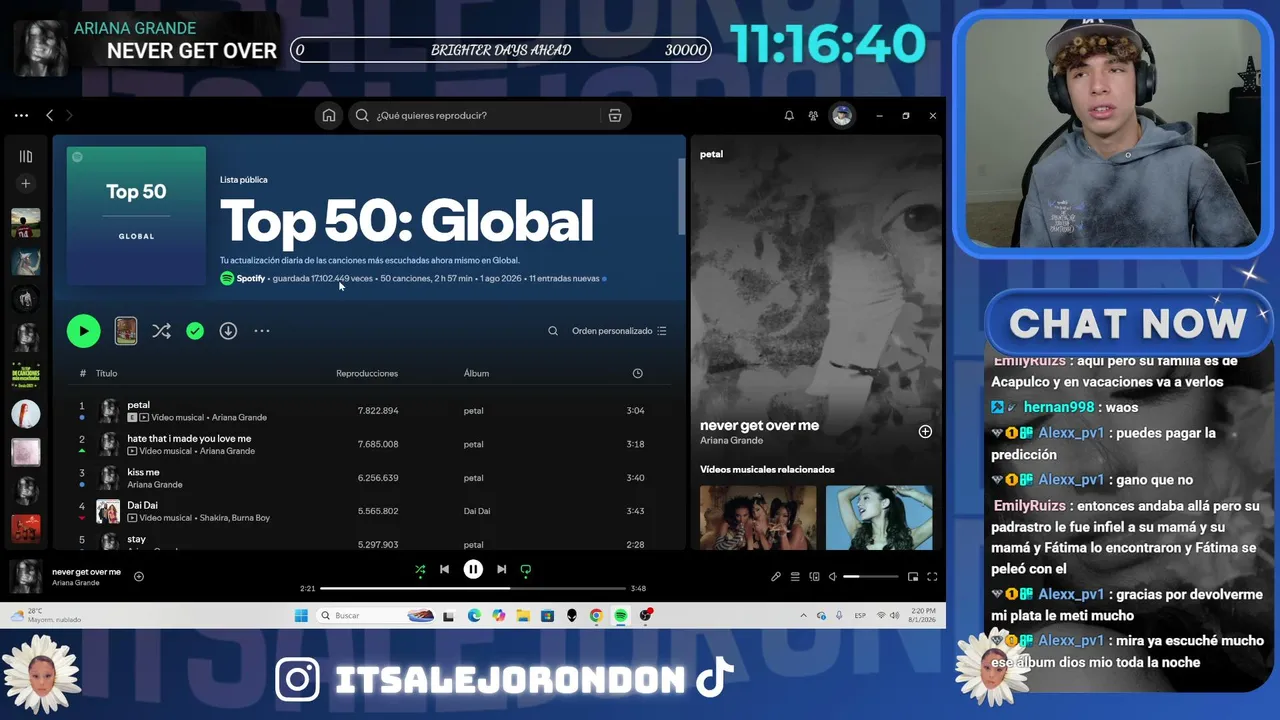The image size is (1280, 720).
Task: Toggle saved checkmark for Top 50 playlist
Action: [195, 331]
